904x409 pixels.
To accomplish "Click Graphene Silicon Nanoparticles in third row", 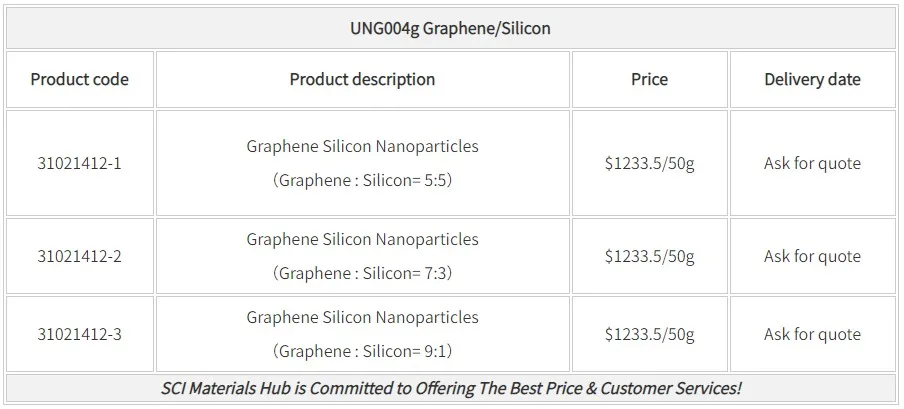I will click(362, 317).
